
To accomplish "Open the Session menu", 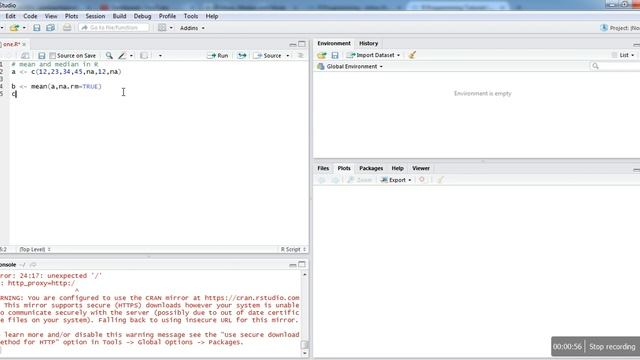I will [95, 16].
